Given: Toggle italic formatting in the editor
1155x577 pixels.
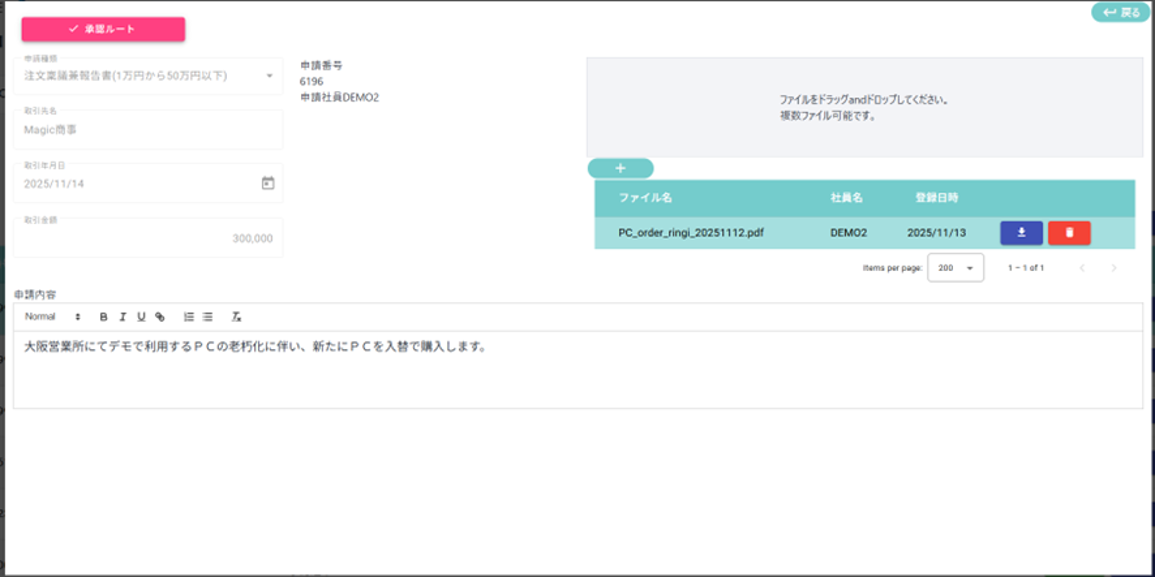Looking at the screenshot, I should [x=123, y=317].
